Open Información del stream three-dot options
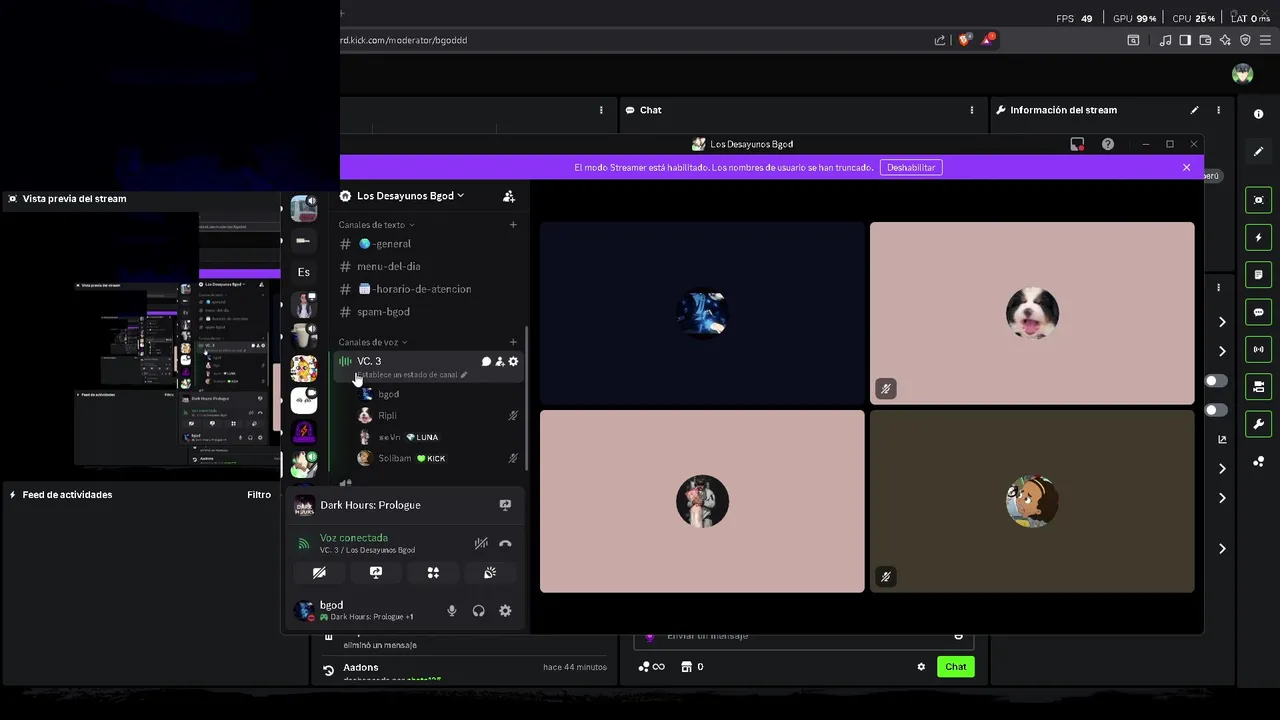This screenshot has width=1280, height=720. (x=1218, y=110)
